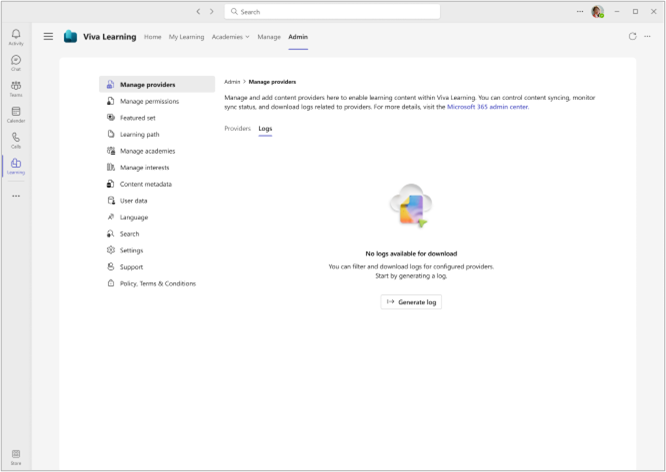Go forward with the right arrow
Screen dimensions: 666x472
pyautogui.click(x=212, y=11)
